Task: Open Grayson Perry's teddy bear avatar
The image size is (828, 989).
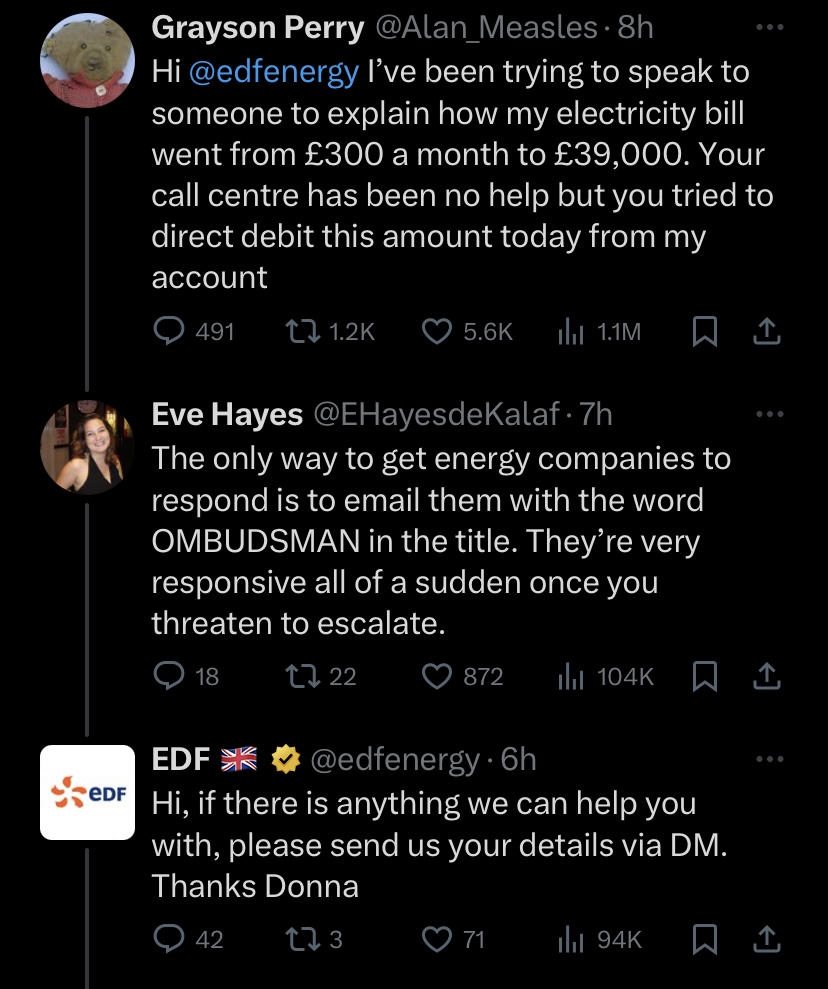Action: point(87,60)
